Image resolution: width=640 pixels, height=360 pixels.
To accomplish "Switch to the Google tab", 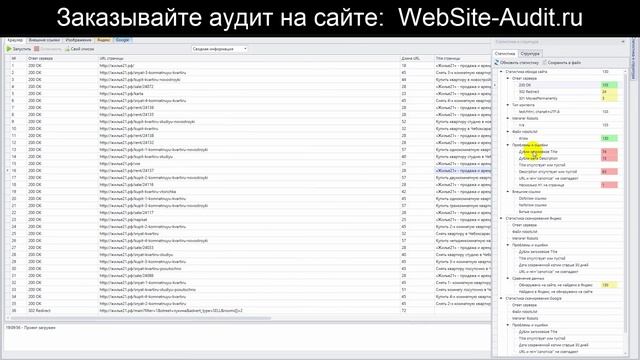I will (x=122, y=40).
